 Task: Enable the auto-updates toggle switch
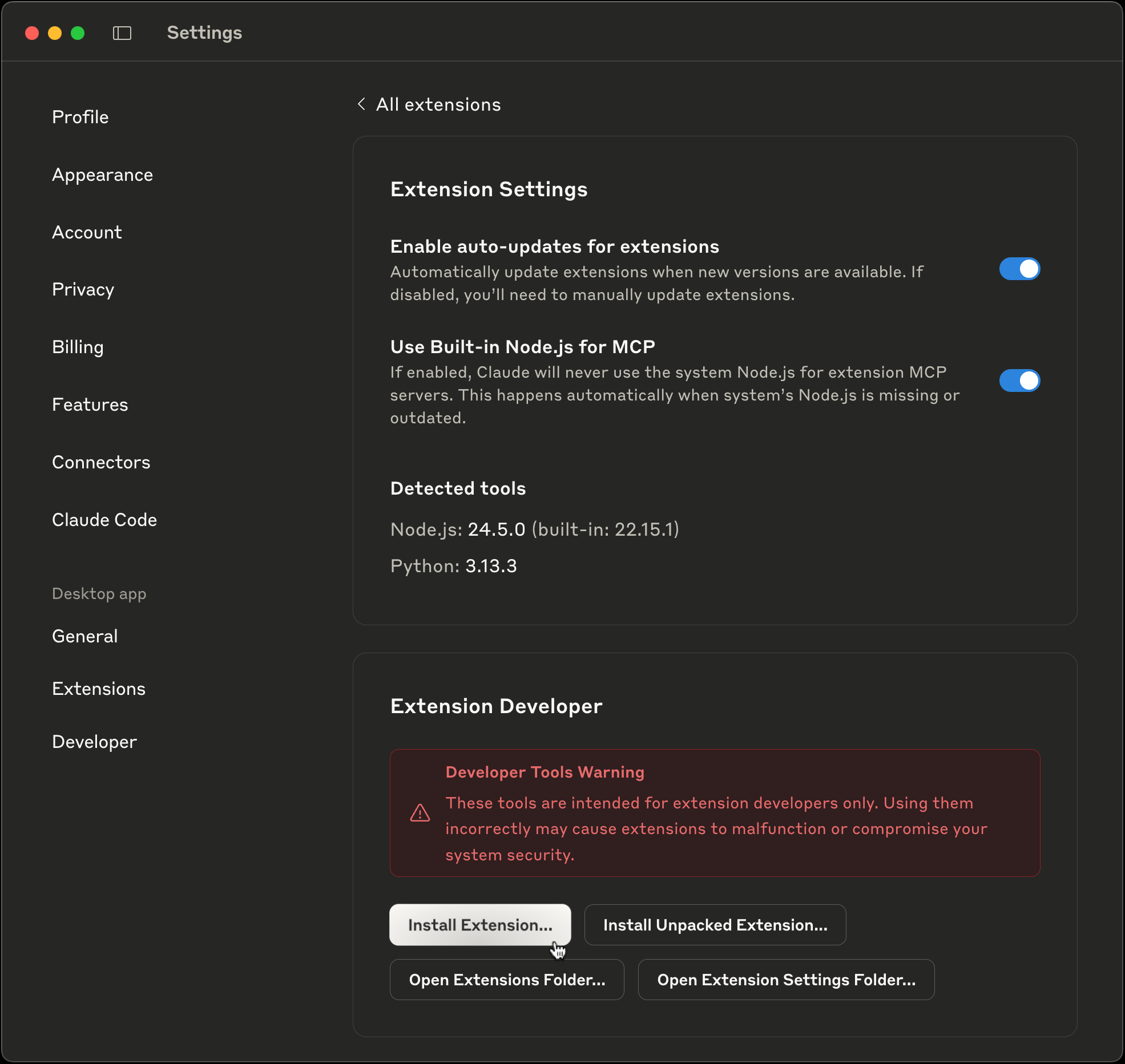tap(1019, 269)
